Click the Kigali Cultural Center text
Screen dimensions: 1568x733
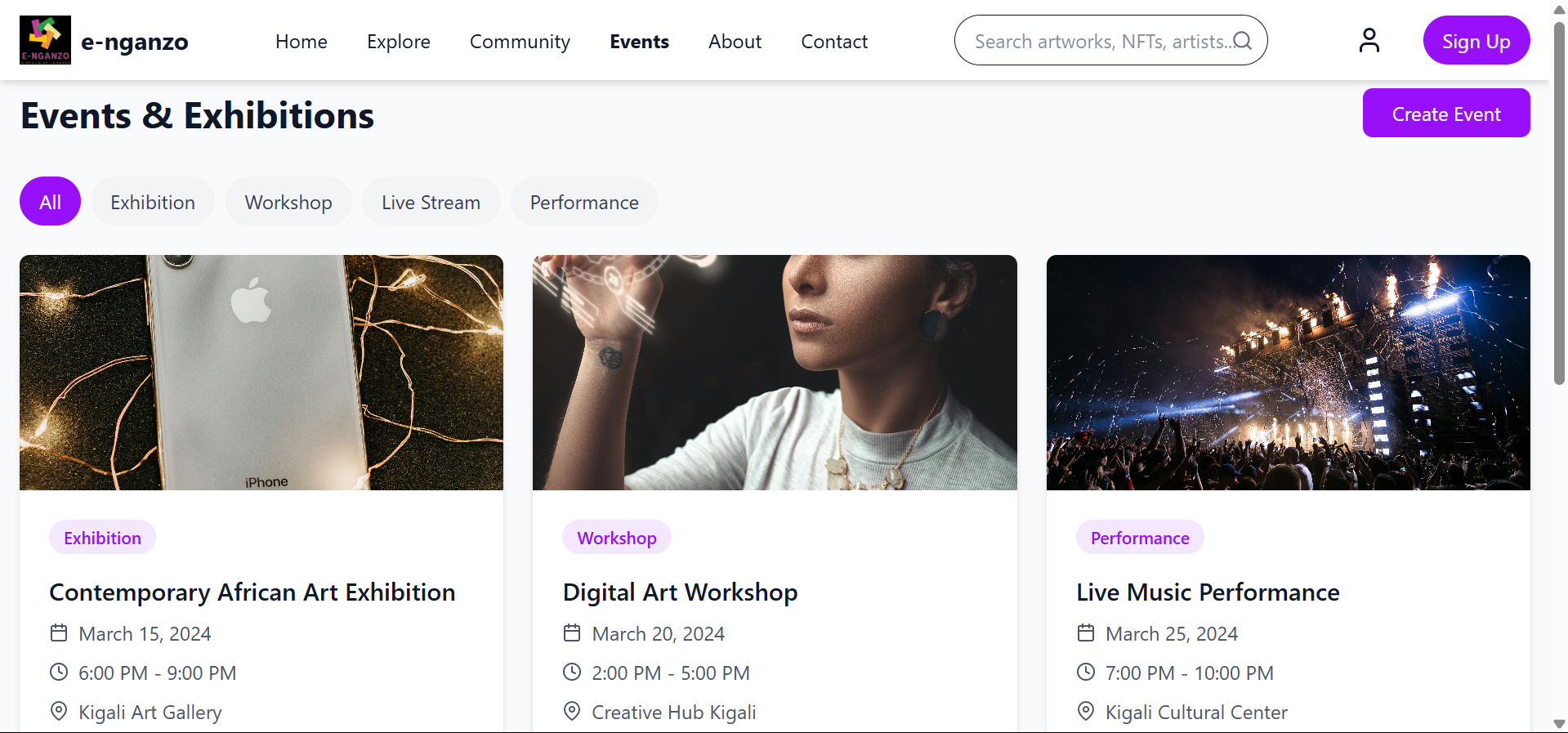1196,712
